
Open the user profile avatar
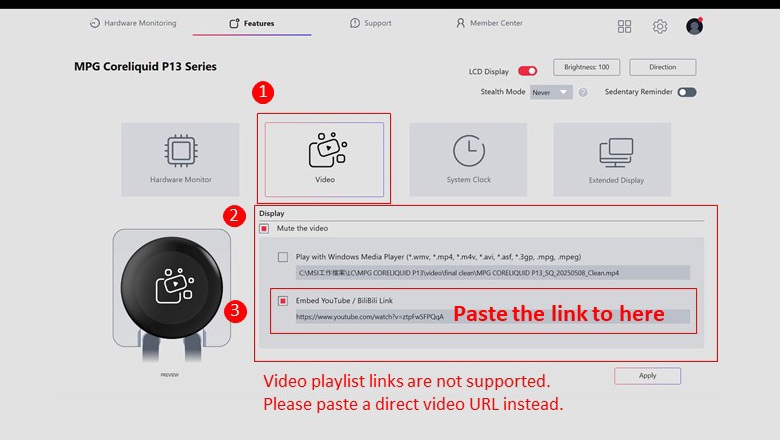point(694,26)
